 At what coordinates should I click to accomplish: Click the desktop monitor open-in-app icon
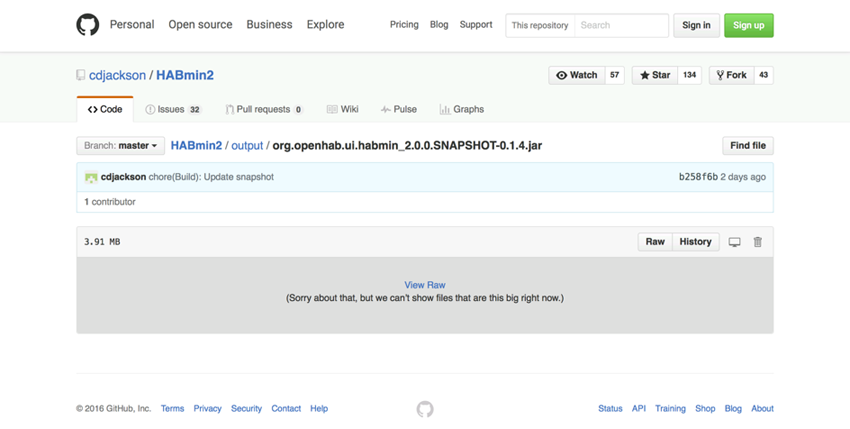coord(735,242)
